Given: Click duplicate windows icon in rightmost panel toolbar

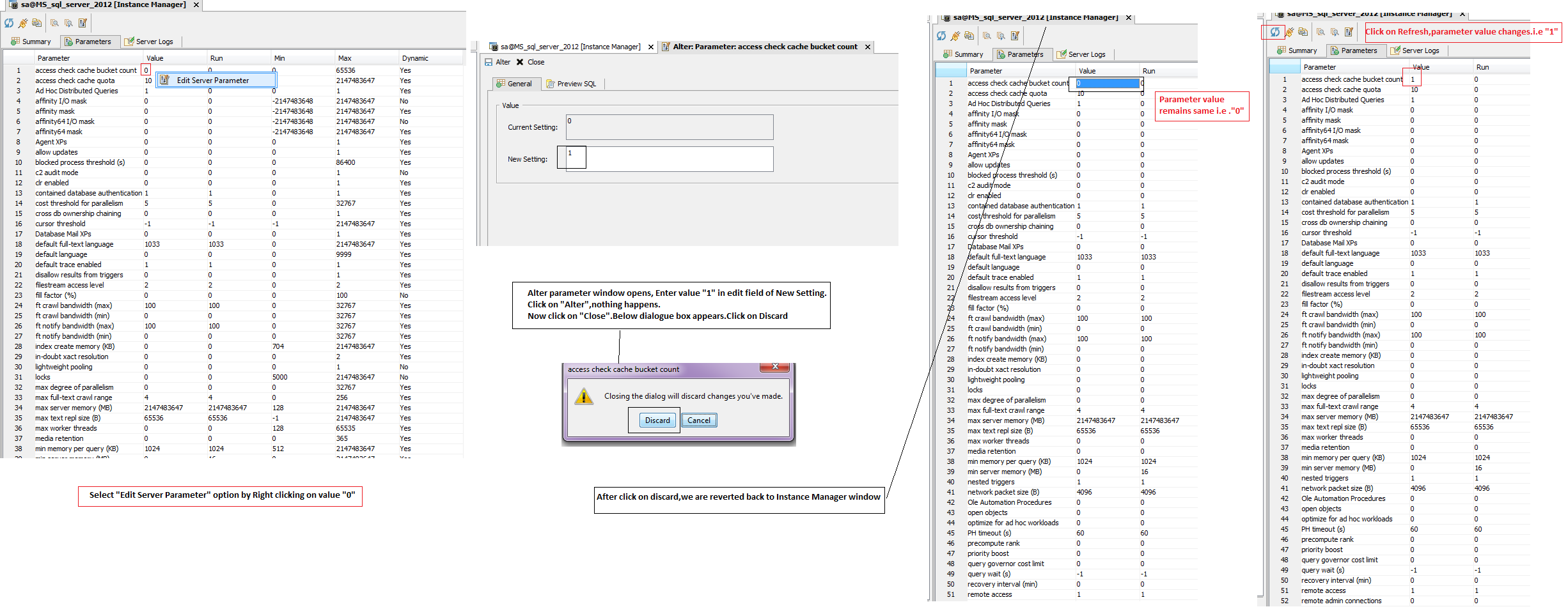Looking at the screenshot, I should pos(1303,32).
